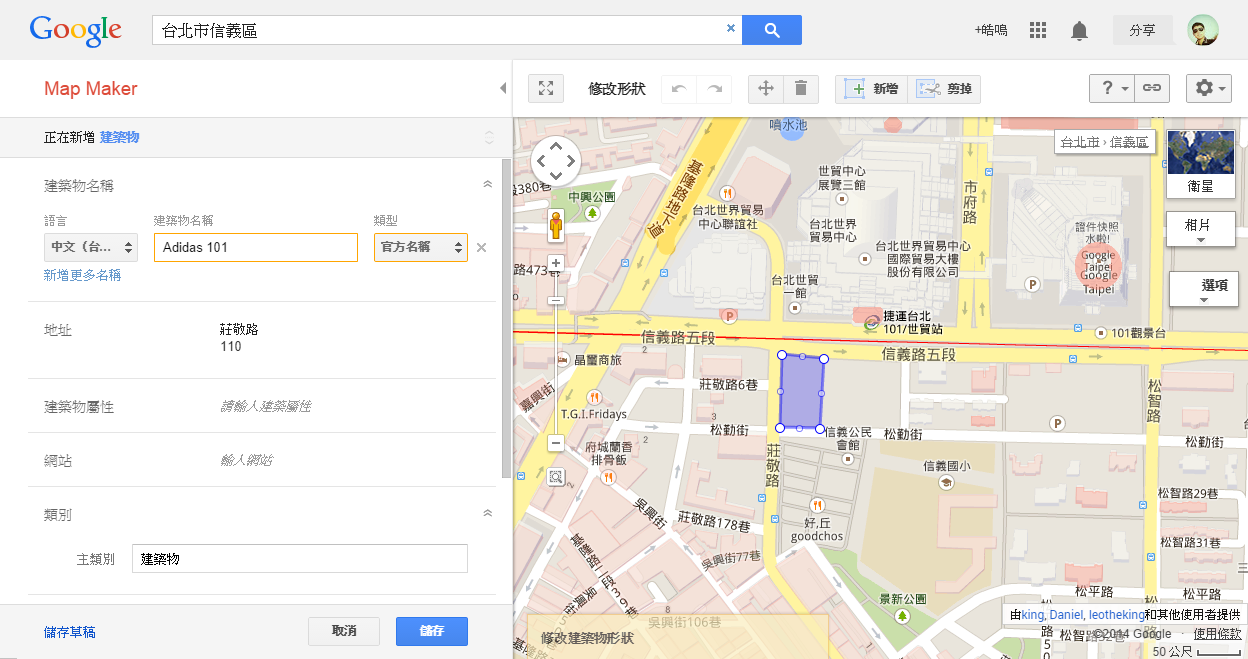Collapse the Map Maker side panel
The image size is (1248, 659).
pyautogui.click(x=503, y=88)
